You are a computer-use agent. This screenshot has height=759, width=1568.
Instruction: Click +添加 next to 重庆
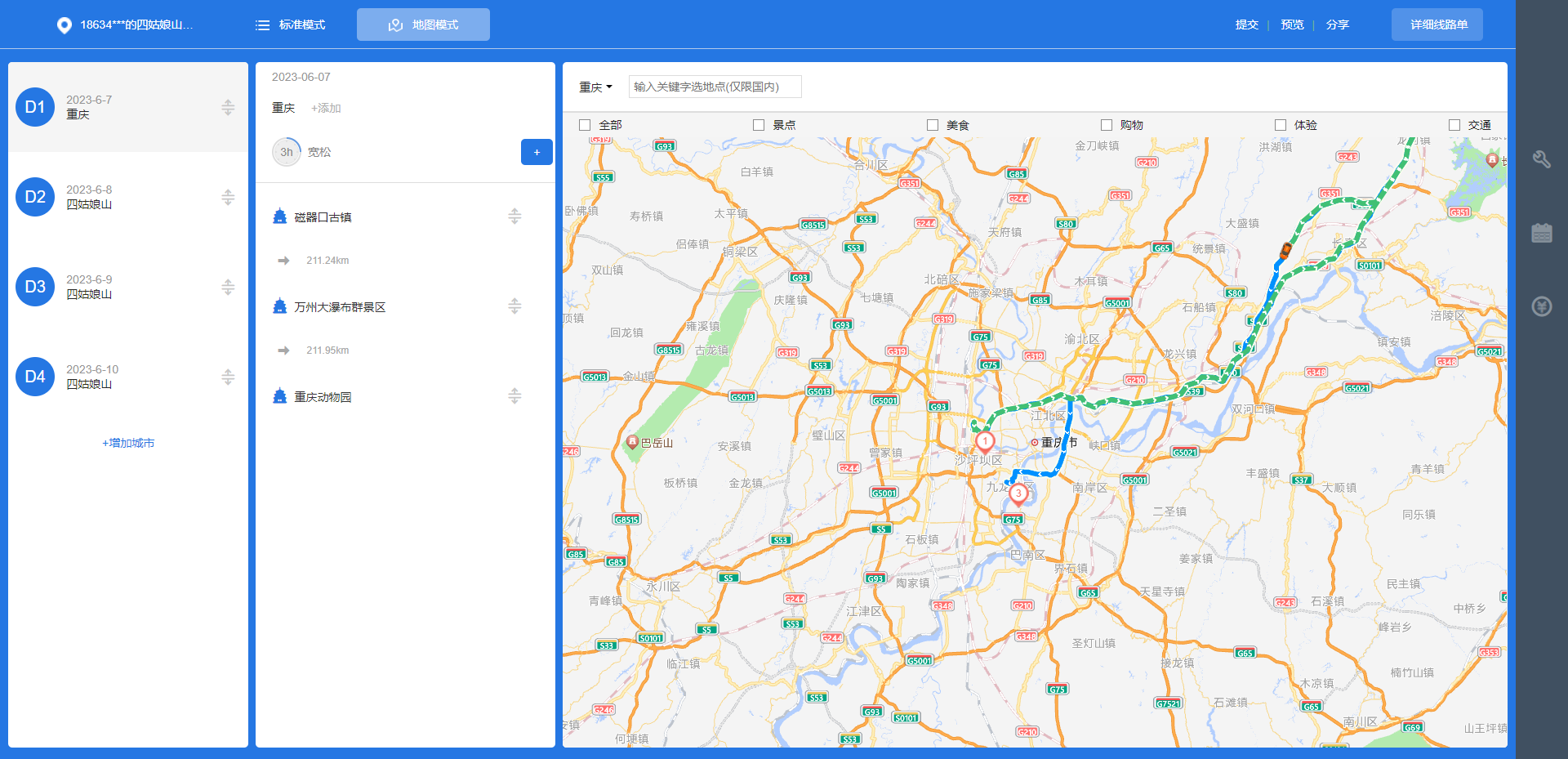(x=326, y=108)
